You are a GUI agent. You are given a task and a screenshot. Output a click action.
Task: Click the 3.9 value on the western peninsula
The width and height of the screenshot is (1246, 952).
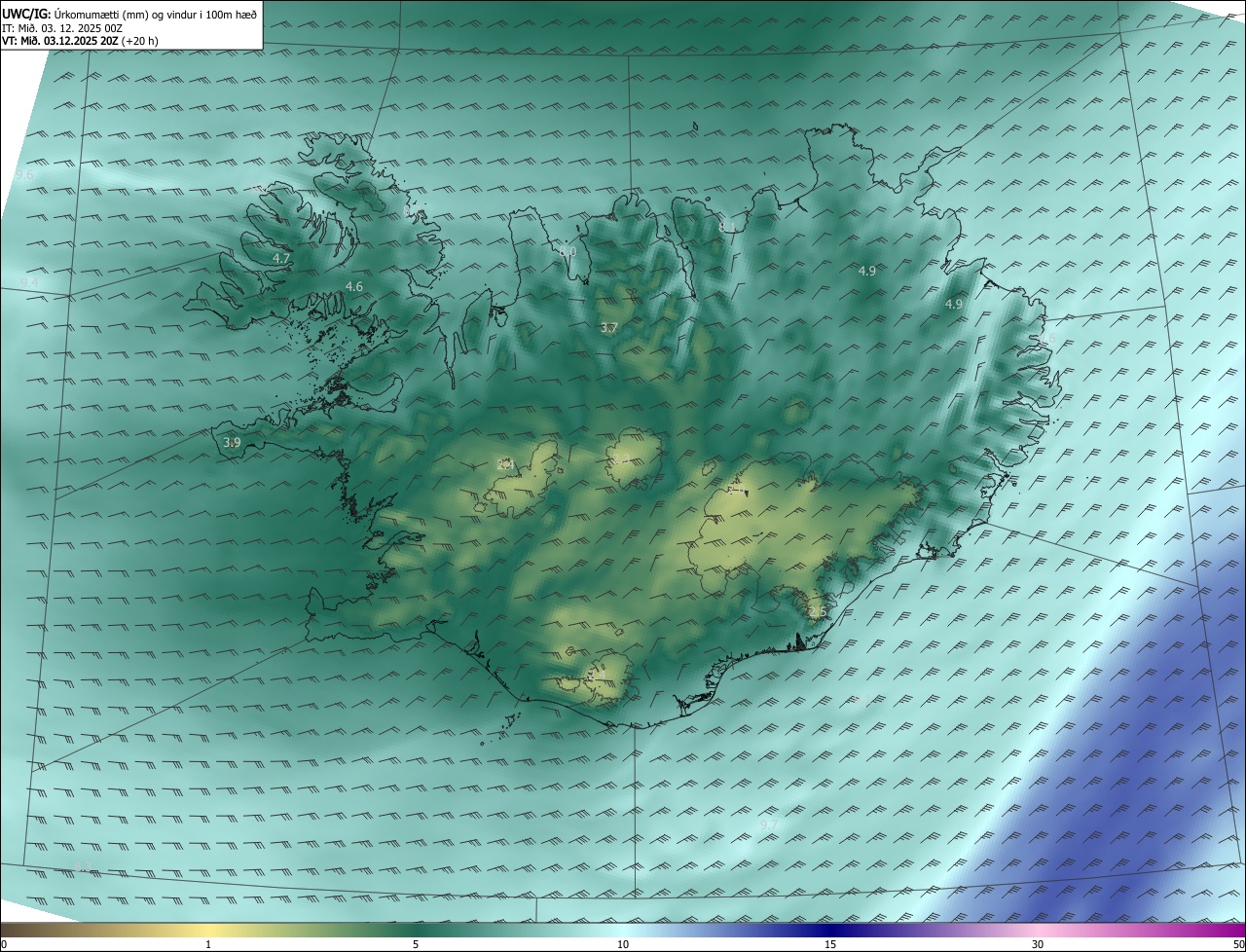pyautogui.click(x=232, y=442)
